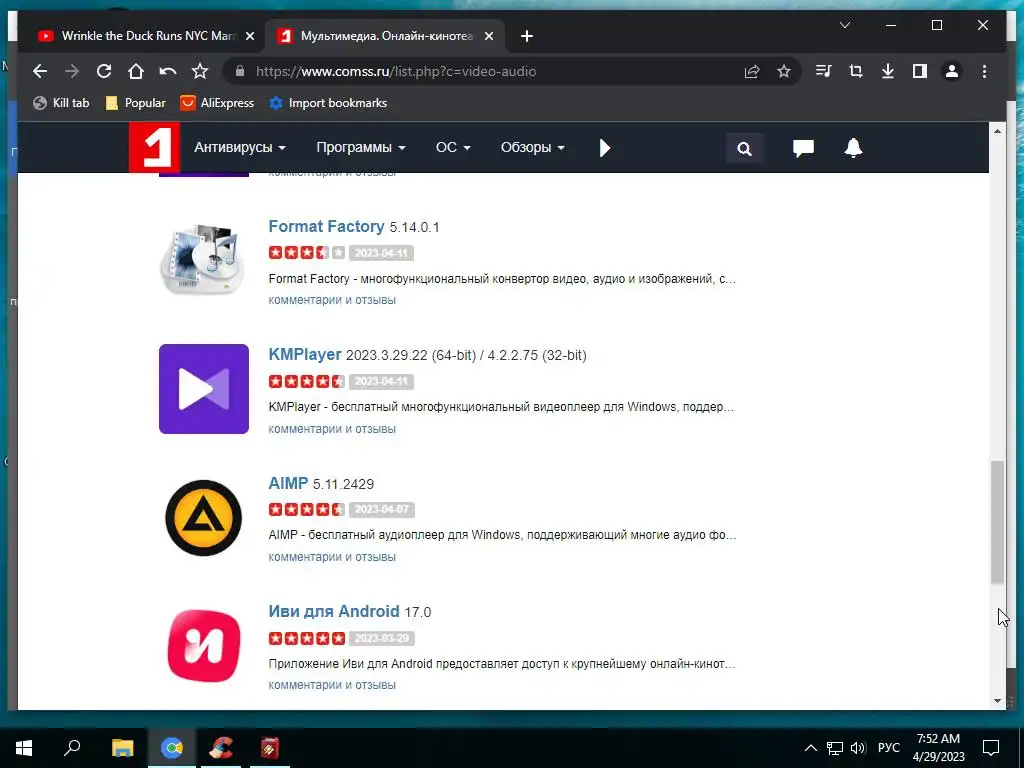This screenshot has height=768, width=1024.
Task: Open the tab search chevron
Action: click(844, 25)
